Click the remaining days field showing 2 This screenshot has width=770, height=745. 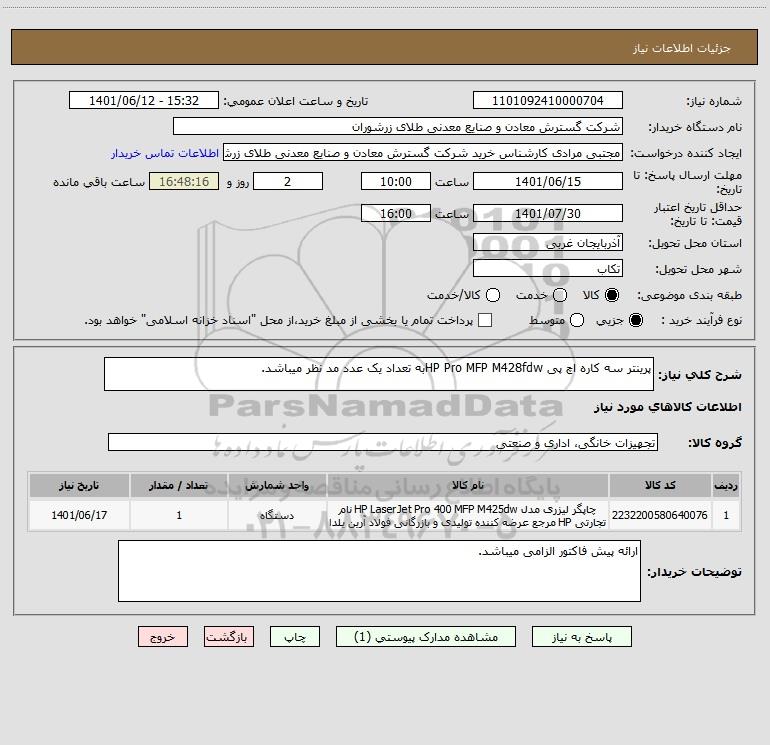(288, 181)
